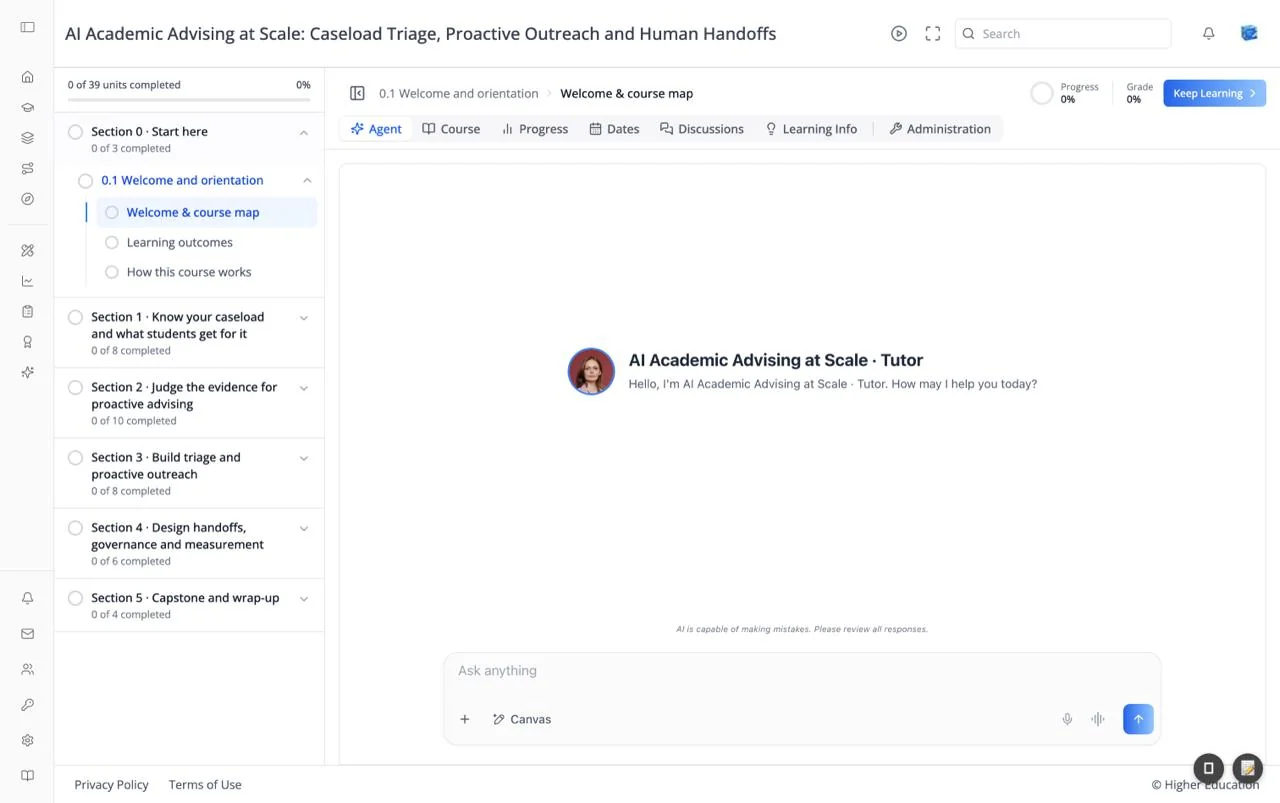Viewport: 1280px width, 803px height.
Task: Click the plus attachment icon in chat box
Action: 465,719
